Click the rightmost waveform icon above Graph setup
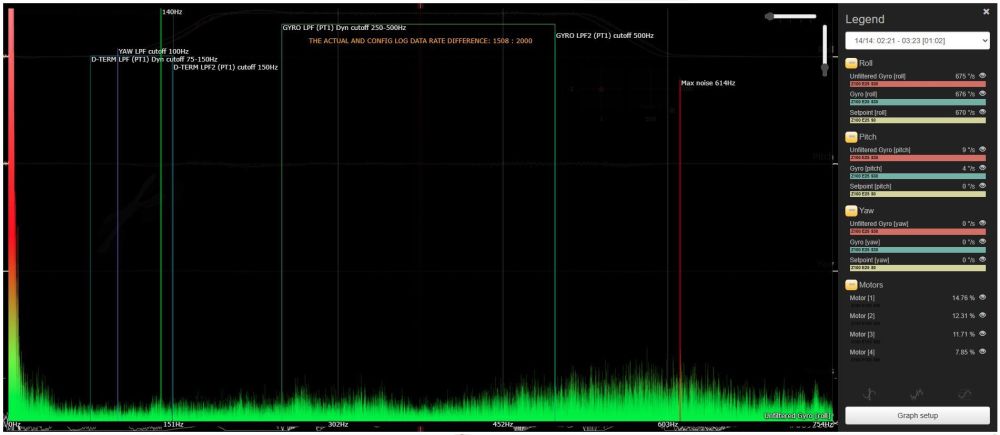The height and width of the screenshot is (435, 1000). pyautogui.click(x=964, y=393)
